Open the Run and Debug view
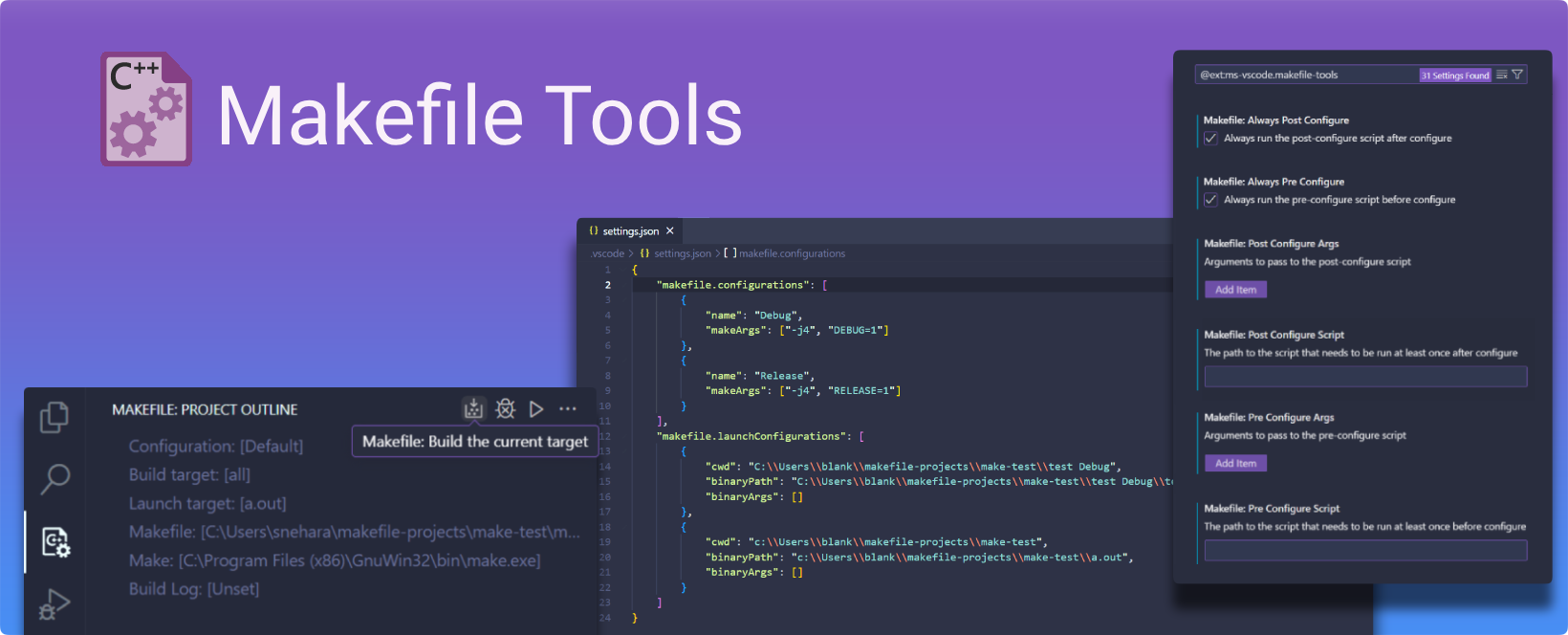This screenshot has width=1568, height=635. point(54,604)
